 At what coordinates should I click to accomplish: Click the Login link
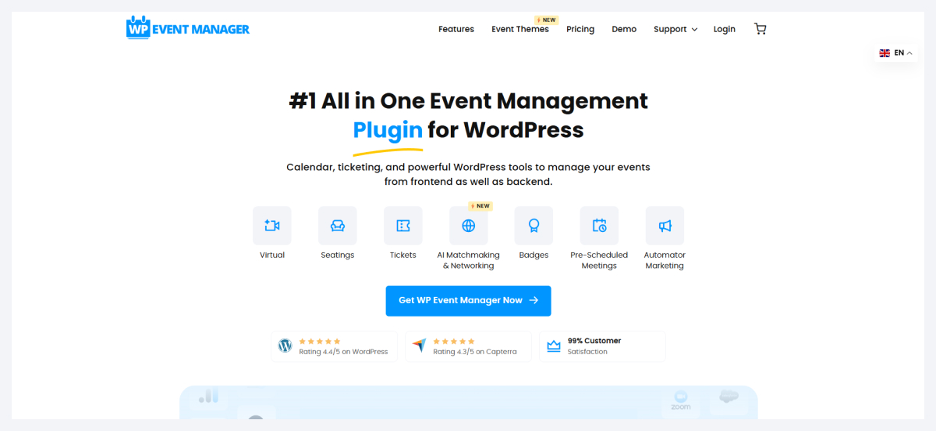tap(724, 29)
